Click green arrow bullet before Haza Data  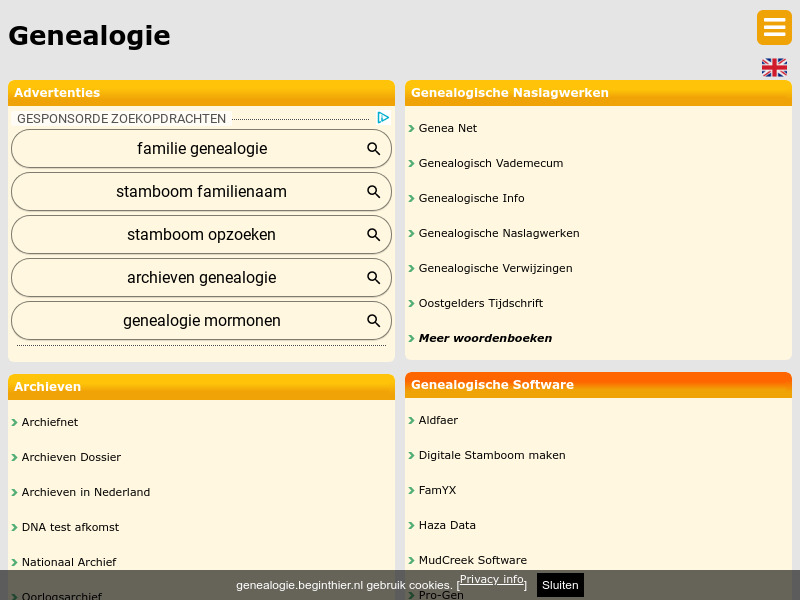point(411,526)
